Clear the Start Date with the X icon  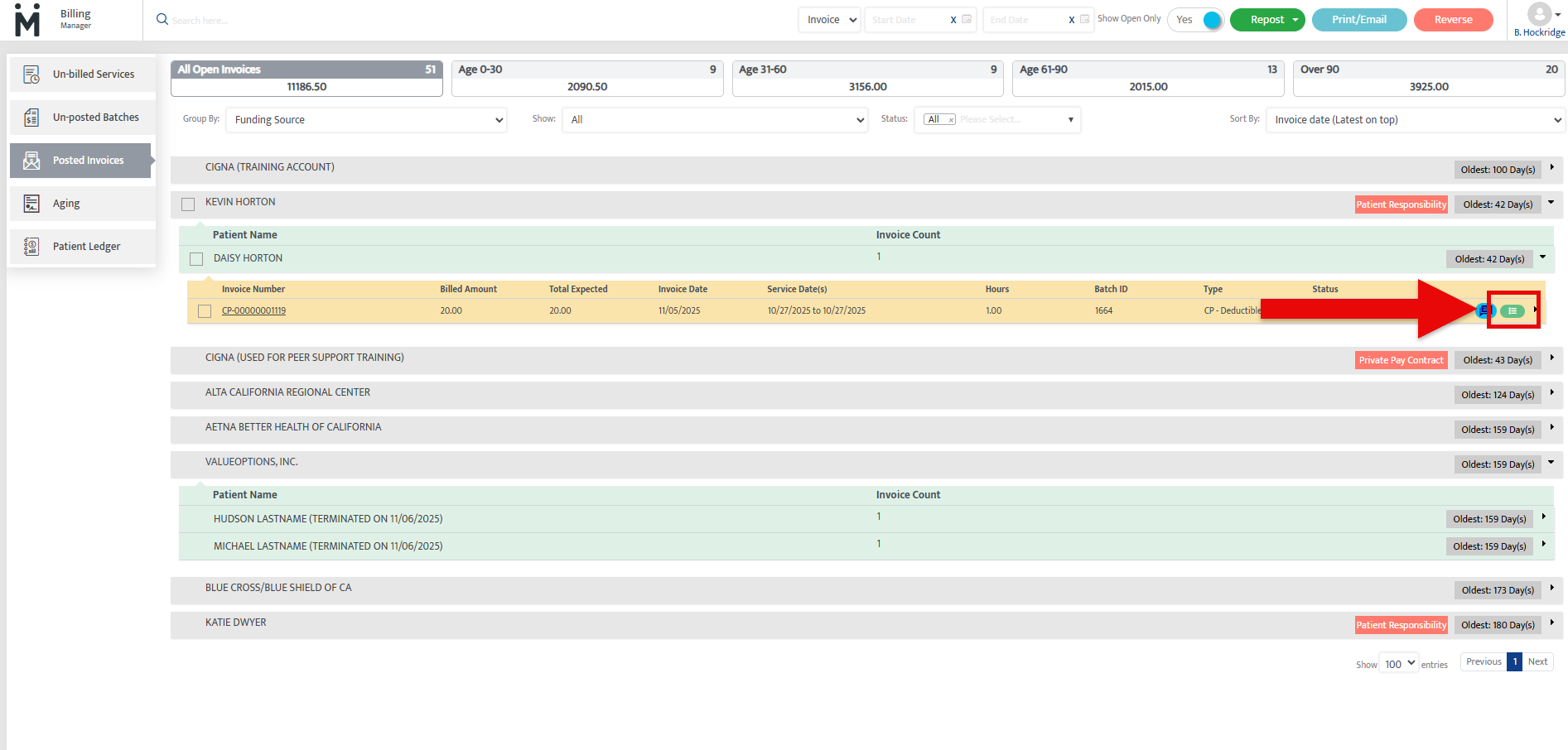[953, 20]
